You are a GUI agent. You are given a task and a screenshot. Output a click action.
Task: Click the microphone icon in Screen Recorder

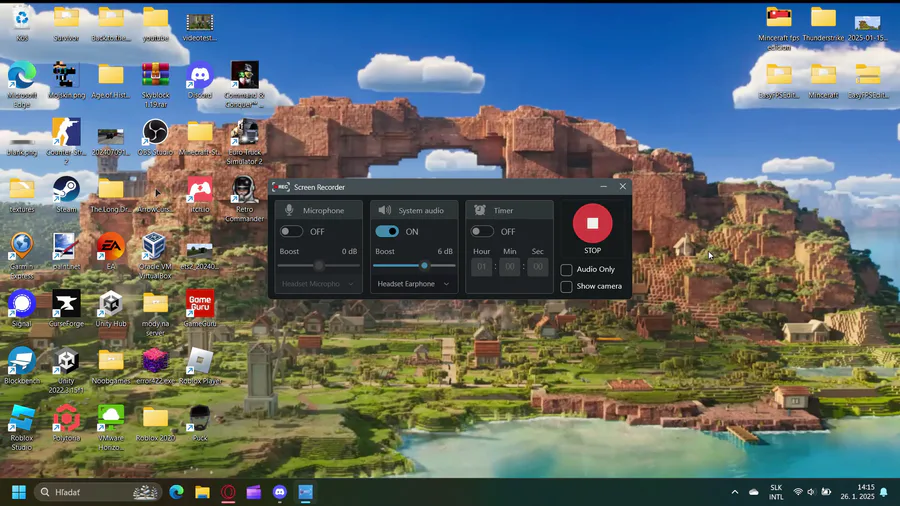pyautogui.click(x=289, y=211)
